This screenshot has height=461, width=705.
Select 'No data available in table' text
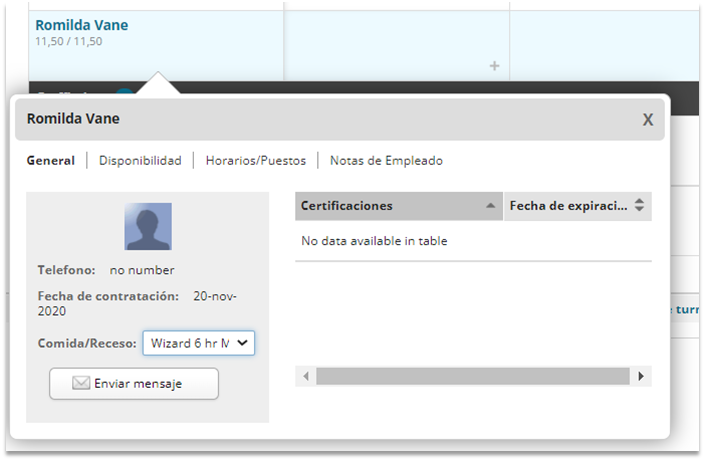(374, 241)
